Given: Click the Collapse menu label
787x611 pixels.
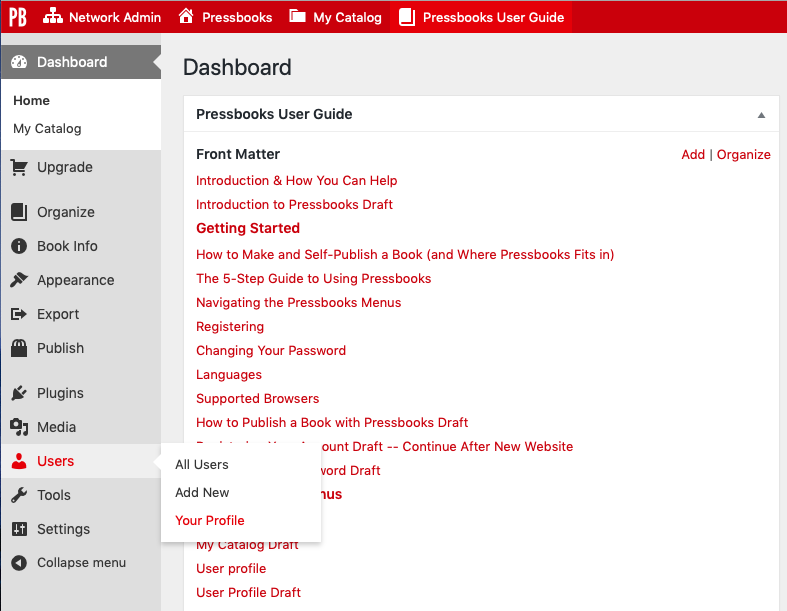Looking at the screenshot, I should pyautogui.click(x=81, y=562).
